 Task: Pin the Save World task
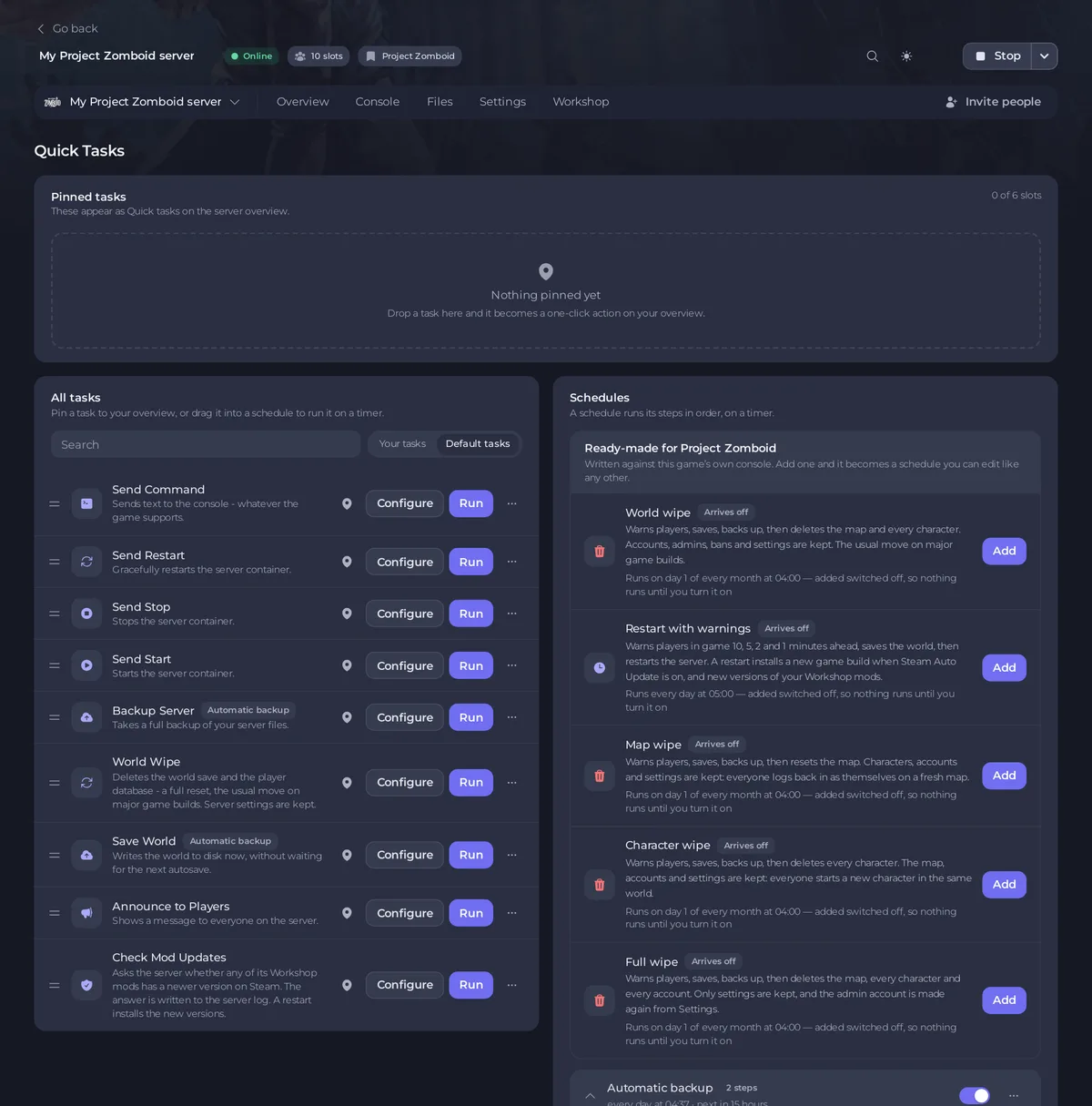(x=347, y=855)
